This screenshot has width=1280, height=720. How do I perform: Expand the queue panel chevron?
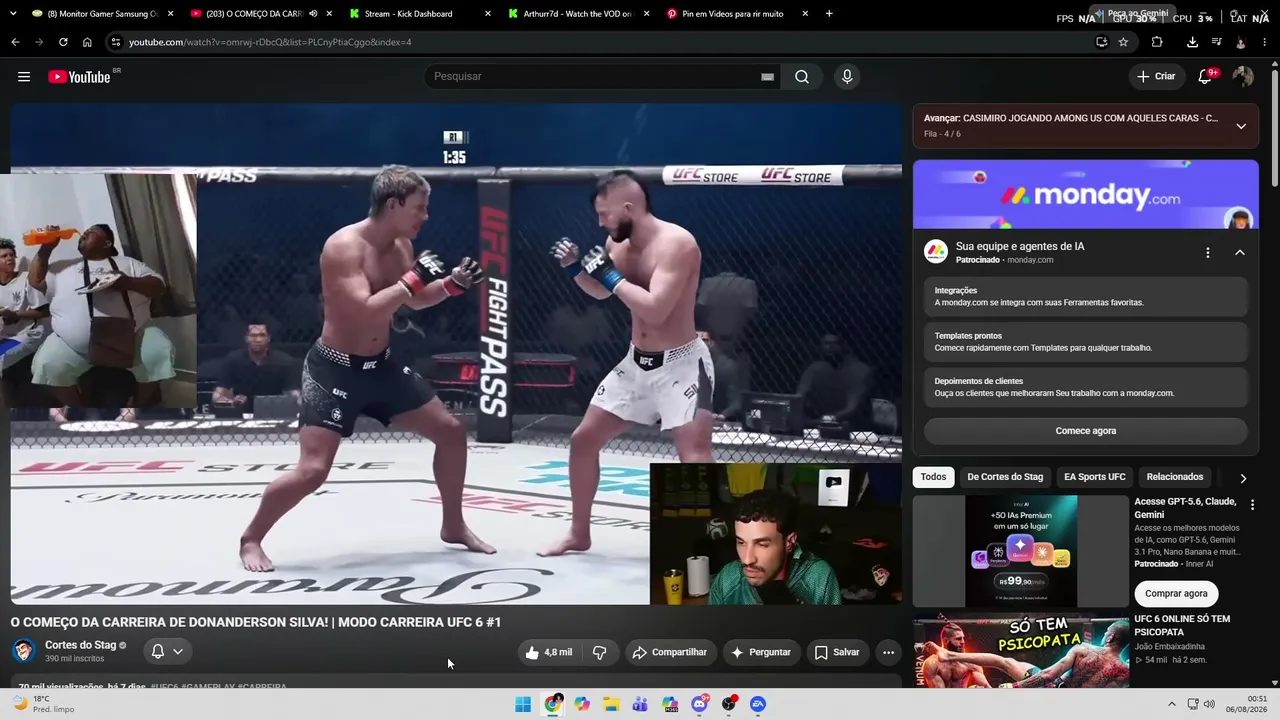pos(1241,126)
